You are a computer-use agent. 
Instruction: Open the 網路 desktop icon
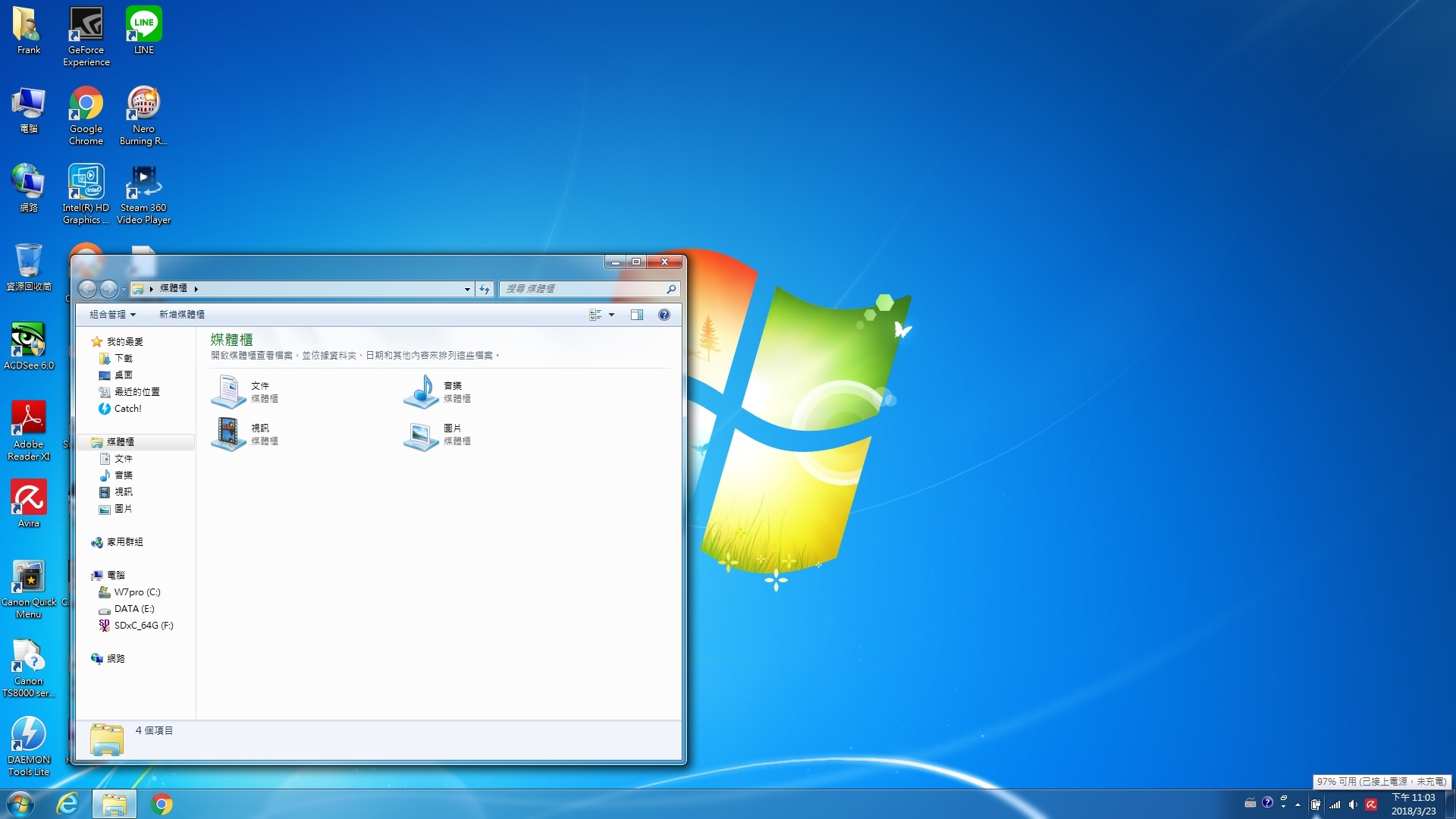click(x=28, y=189)
